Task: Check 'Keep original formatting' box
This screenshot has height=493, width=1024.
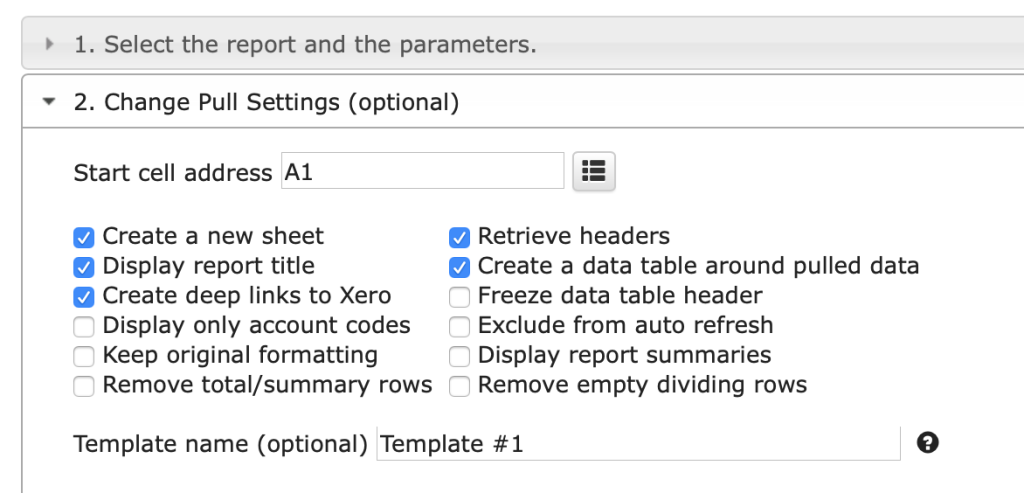Action: tap(84, 357)
